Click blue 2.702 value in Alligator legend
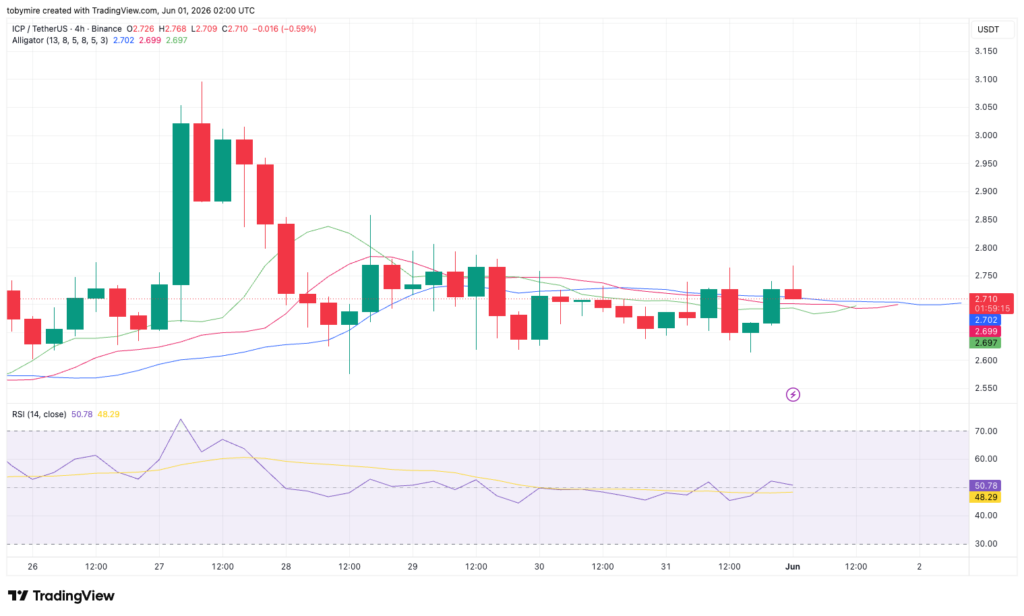1024x616 pixels. click(x=123, y=41)
